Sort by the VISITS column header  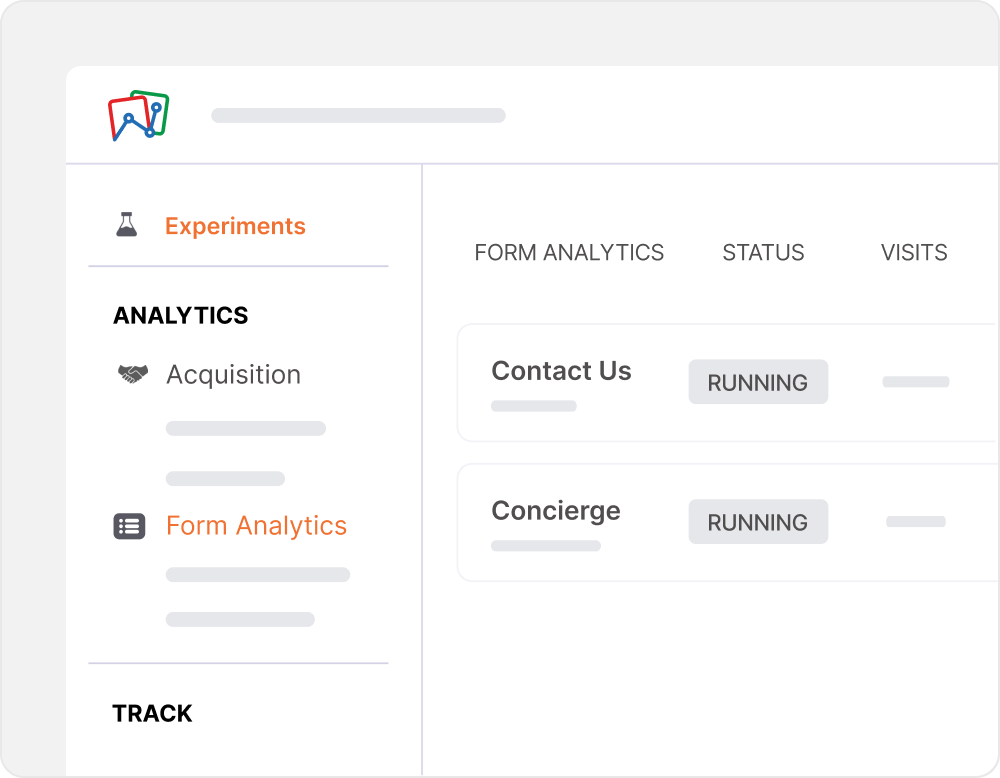coord(914,253)
